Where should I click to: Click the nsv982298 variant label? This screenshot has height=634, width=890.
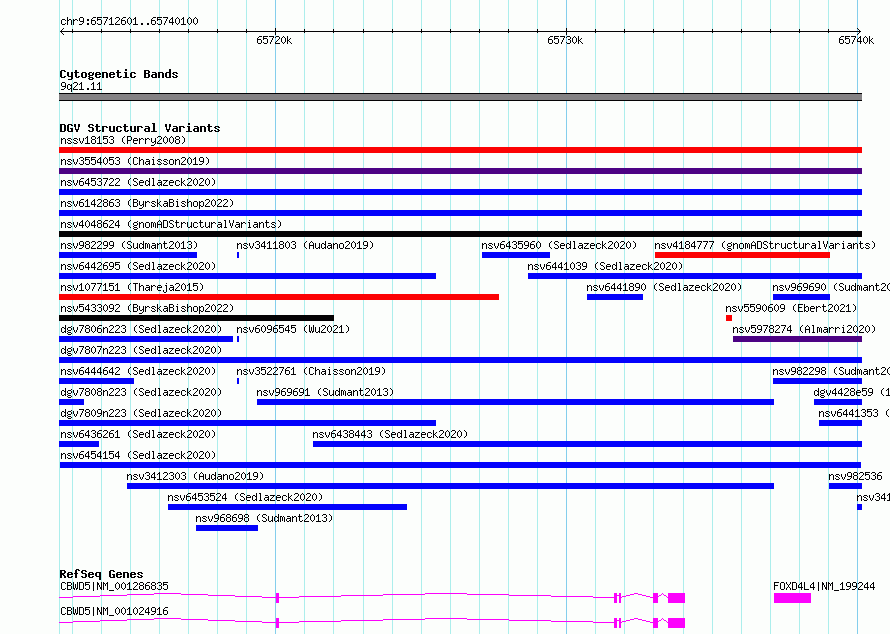point(831,371)
